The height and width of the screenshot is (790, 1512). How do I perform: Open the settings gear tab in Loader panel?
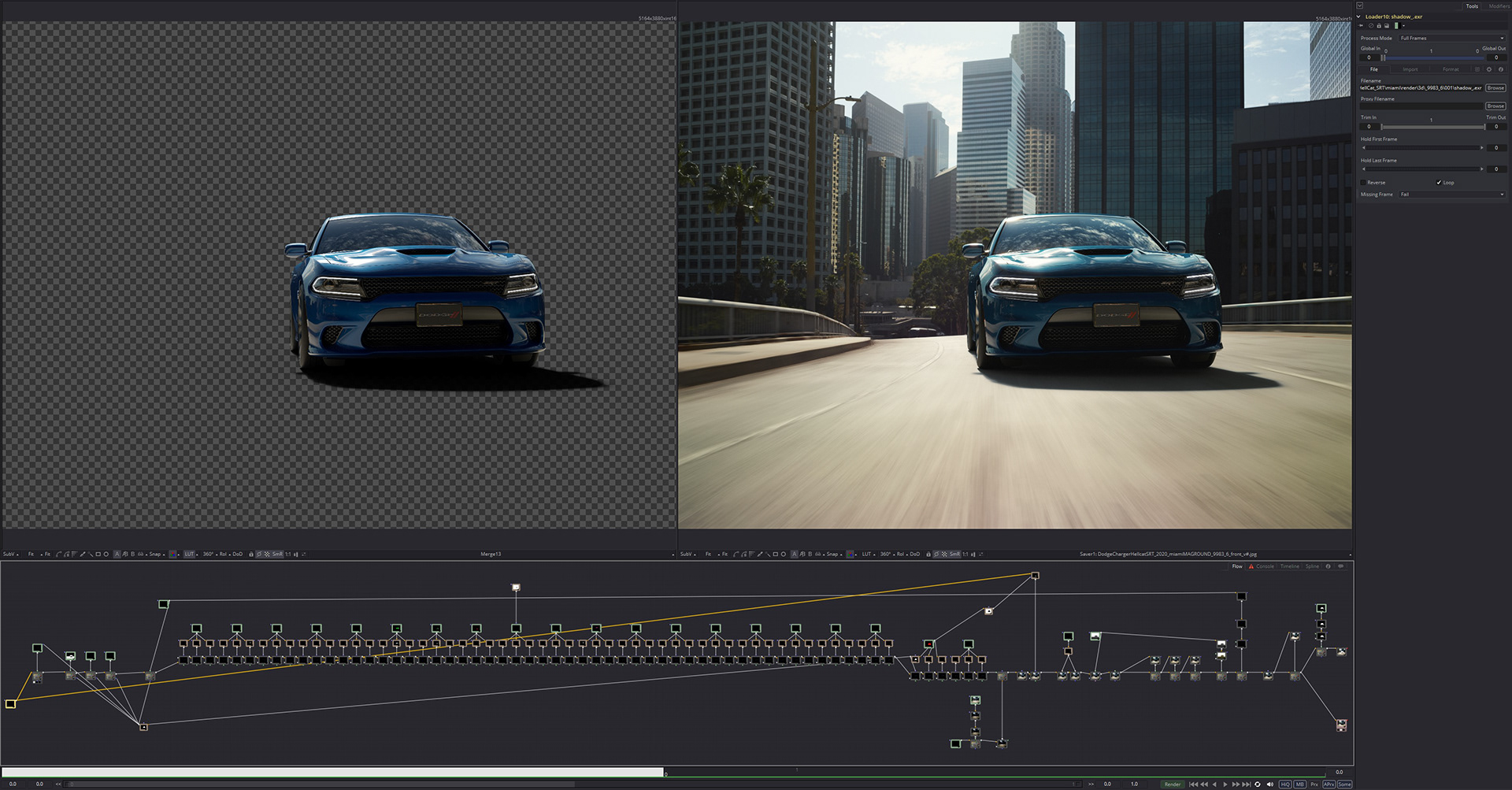[x=1489, y=69]
